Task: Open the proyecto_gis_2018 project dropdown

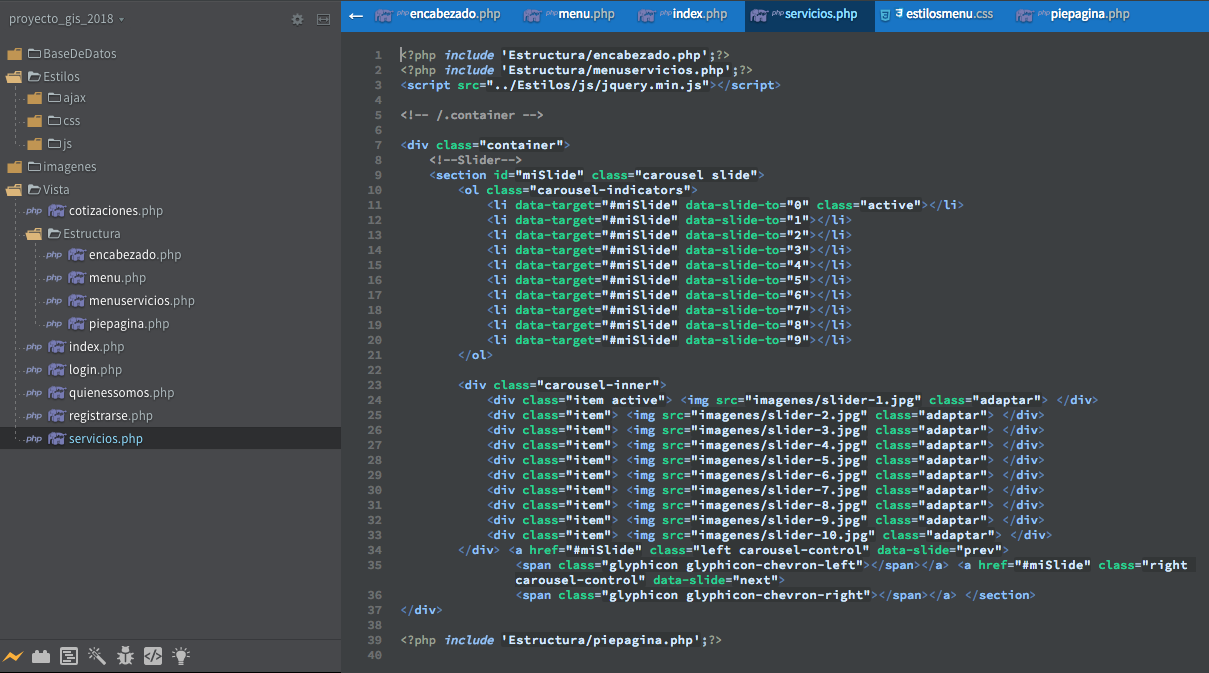Action: 66,19
